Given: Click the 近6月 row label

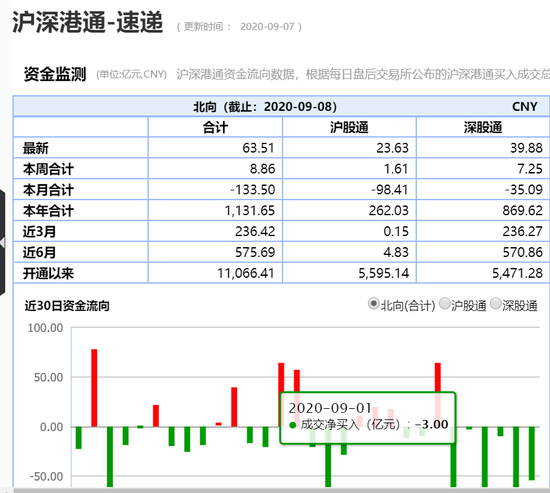Looking at the screenshot, I should pos(39,253).
